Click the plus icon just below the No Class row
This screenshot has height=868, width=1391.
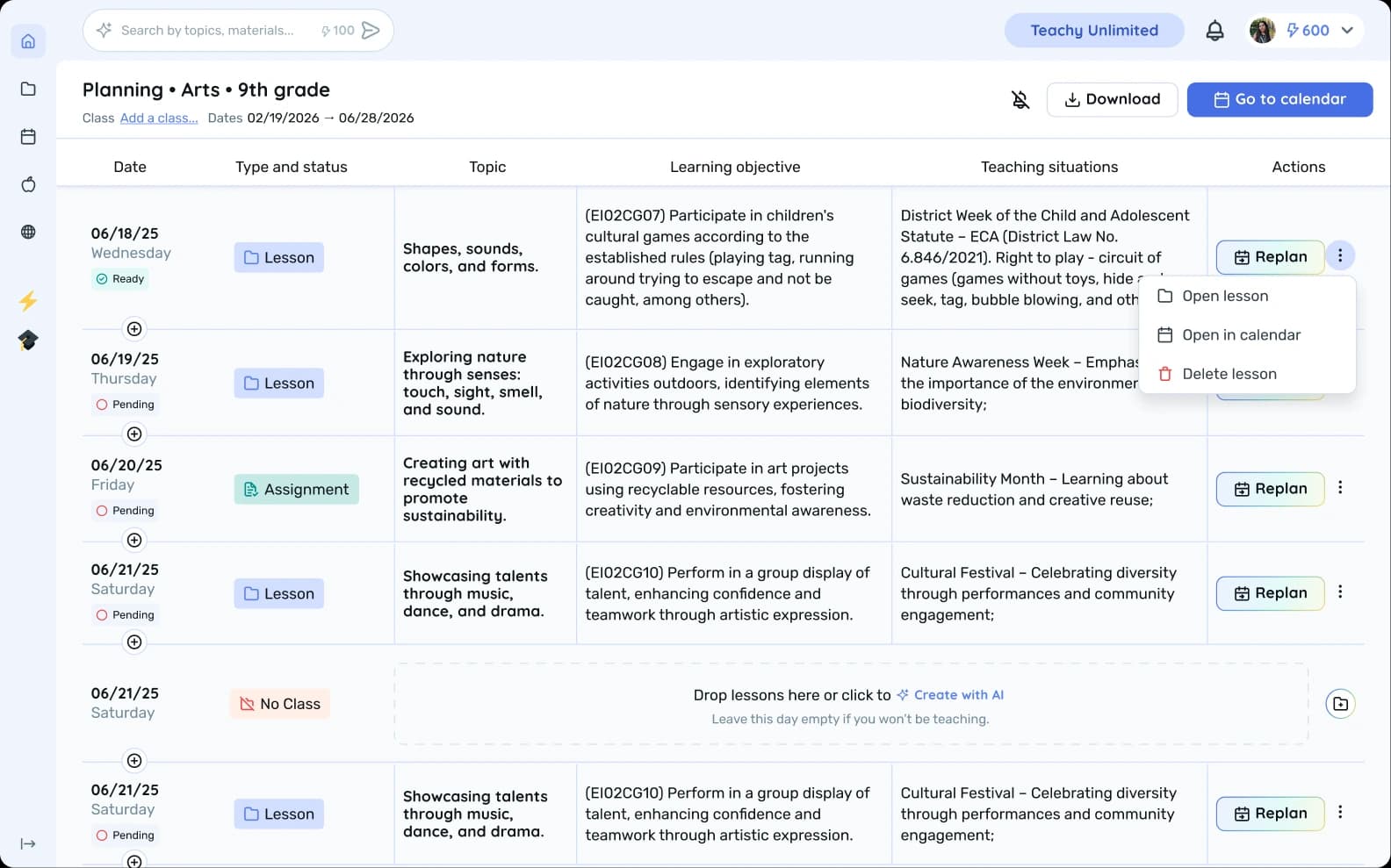(134, 760)
